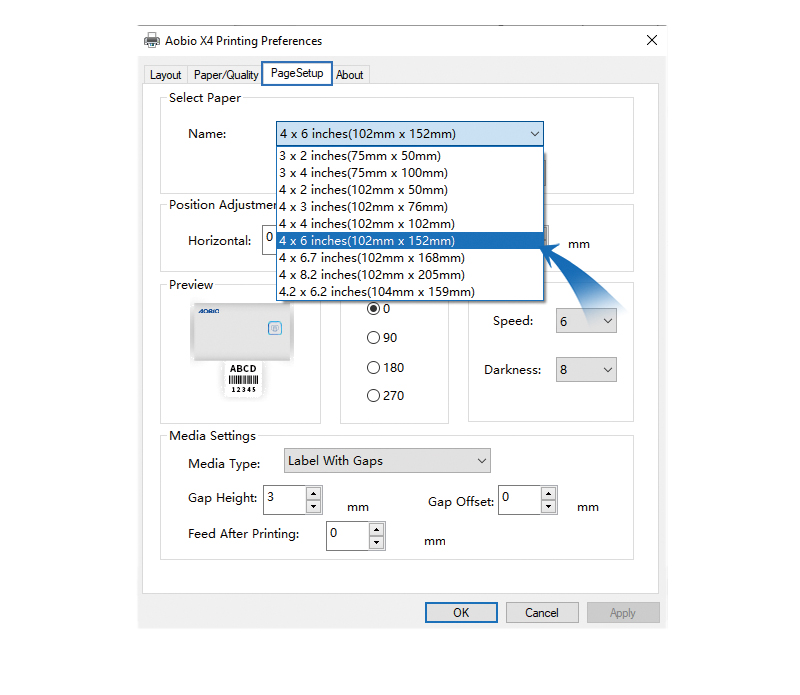Decrease Gap Height with down arrow
This screenshot has width=800, height=695.
click(x=313, y=507)
